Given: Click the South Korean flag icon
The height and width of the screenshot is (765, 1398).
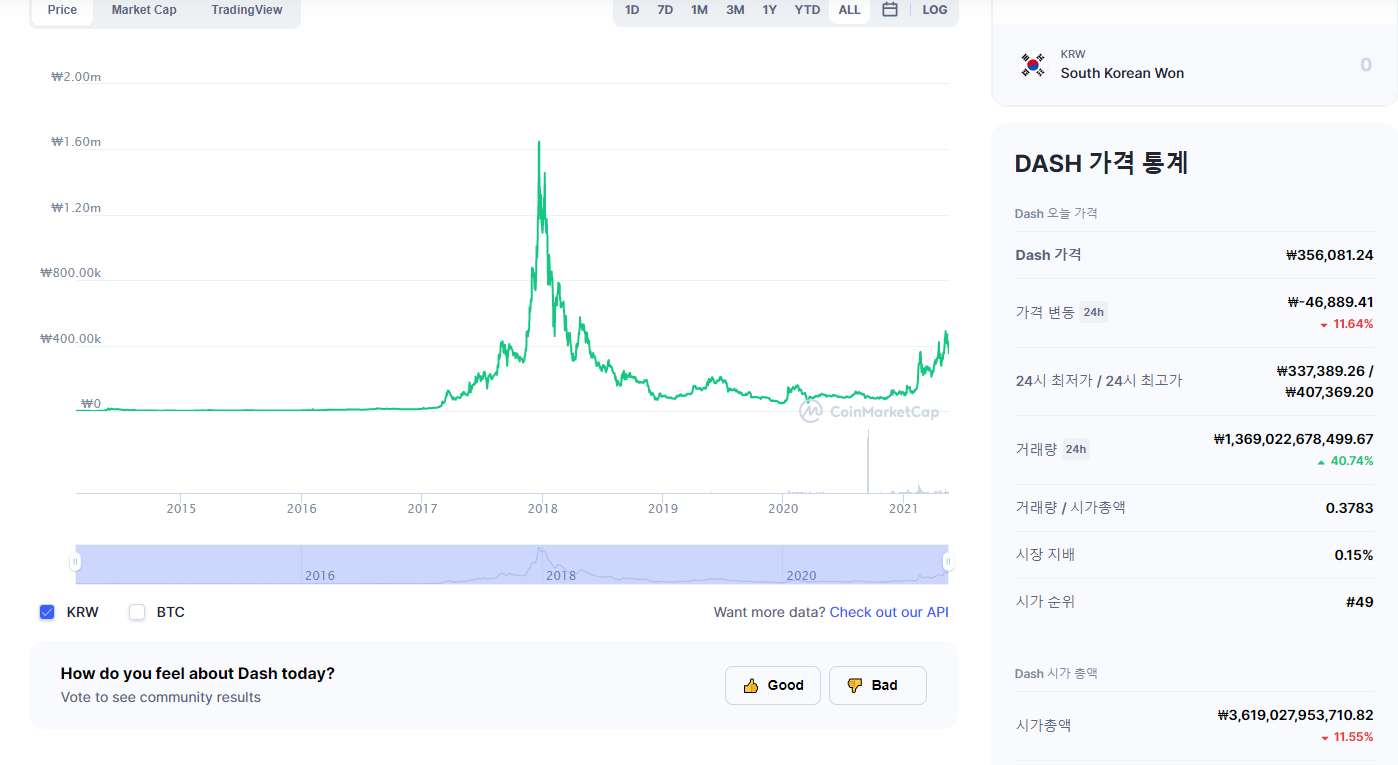Looking at the screenshot, I should tap(1032, 65).
